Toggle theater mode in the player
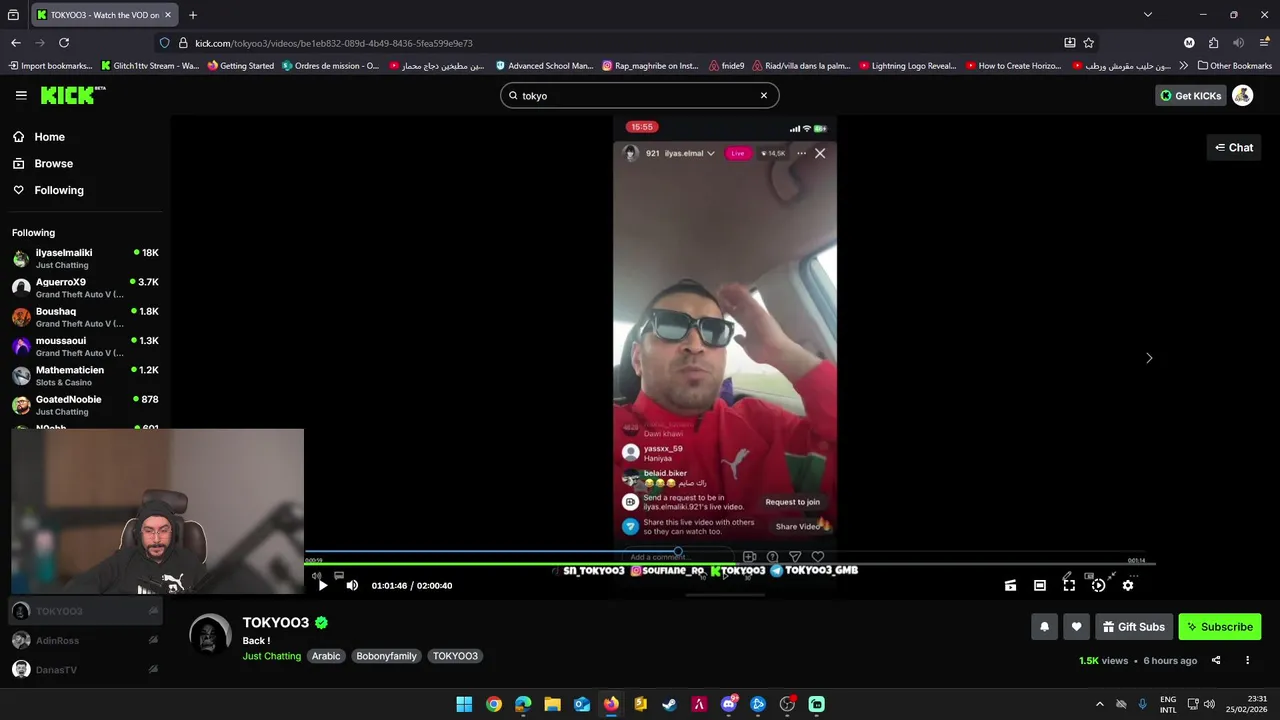The image size is (1280, 720). click(1040, 586)
